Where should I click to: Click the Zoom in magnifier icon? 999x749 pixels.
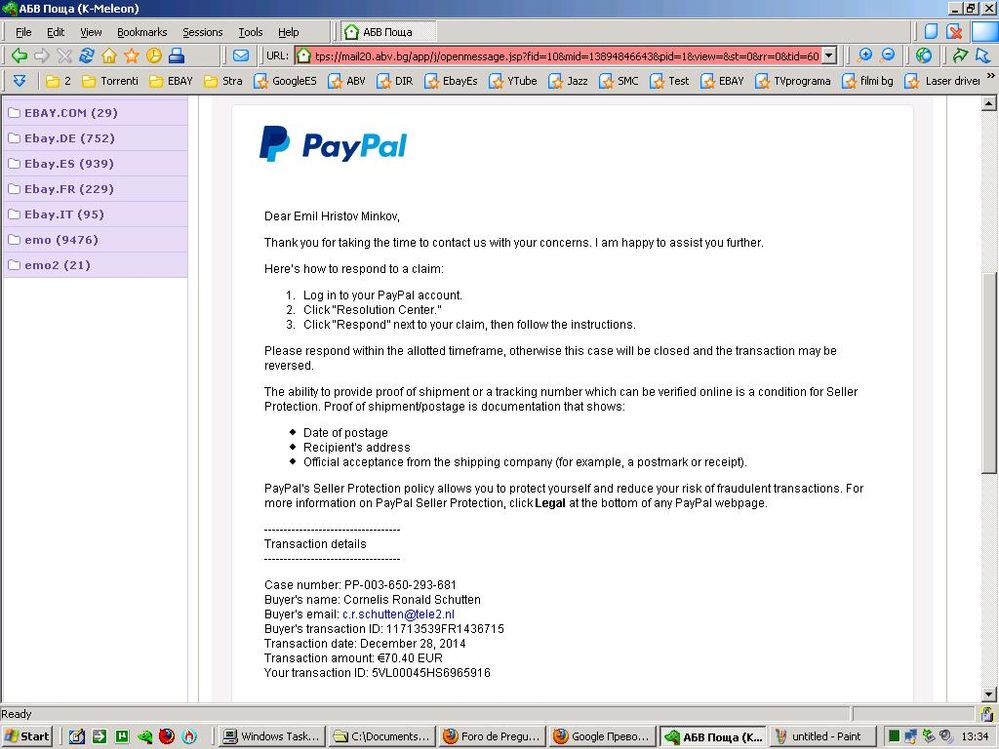[865, 56]
